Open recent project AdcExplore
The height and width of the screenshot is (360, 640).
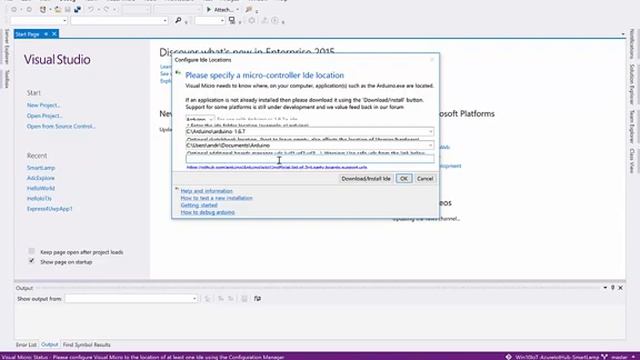pos(41,178)
